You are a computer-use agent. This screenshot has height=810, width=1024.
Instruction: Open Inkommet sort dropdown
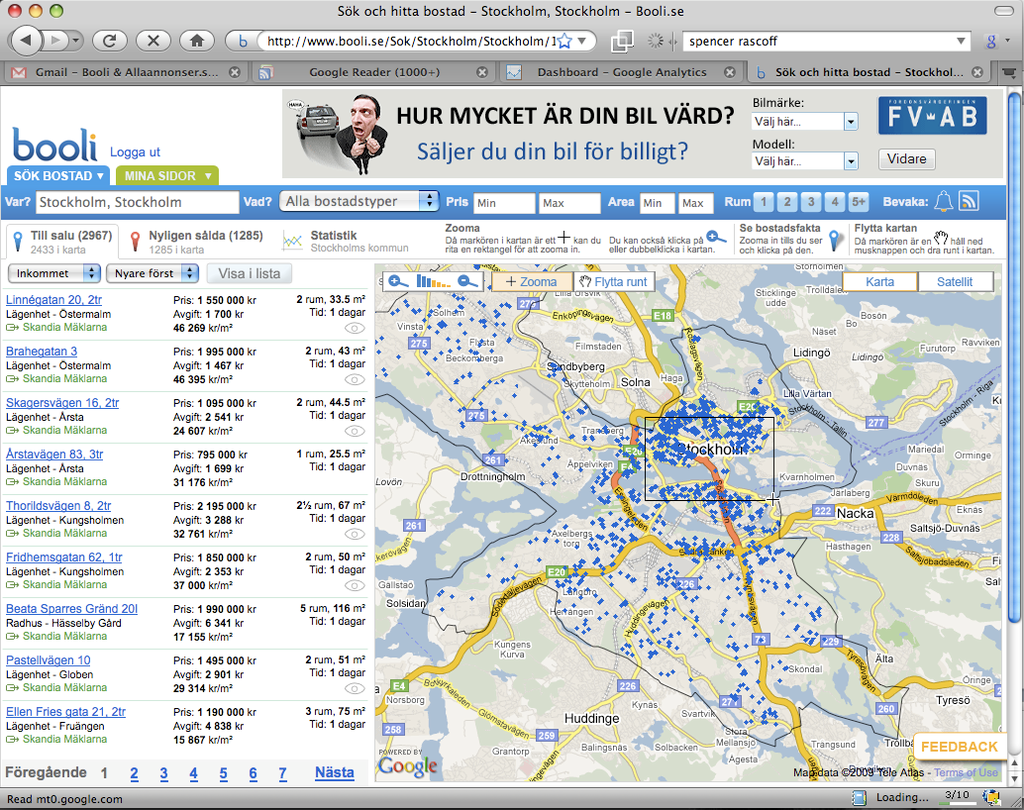click(54, 273)
